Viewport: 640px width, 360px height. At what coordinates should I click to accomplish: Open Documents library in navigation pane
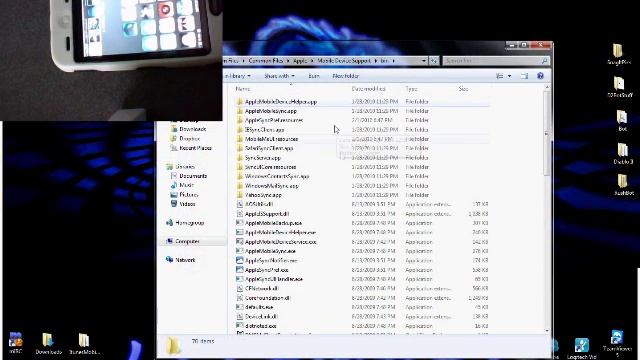tap(193, 176)
